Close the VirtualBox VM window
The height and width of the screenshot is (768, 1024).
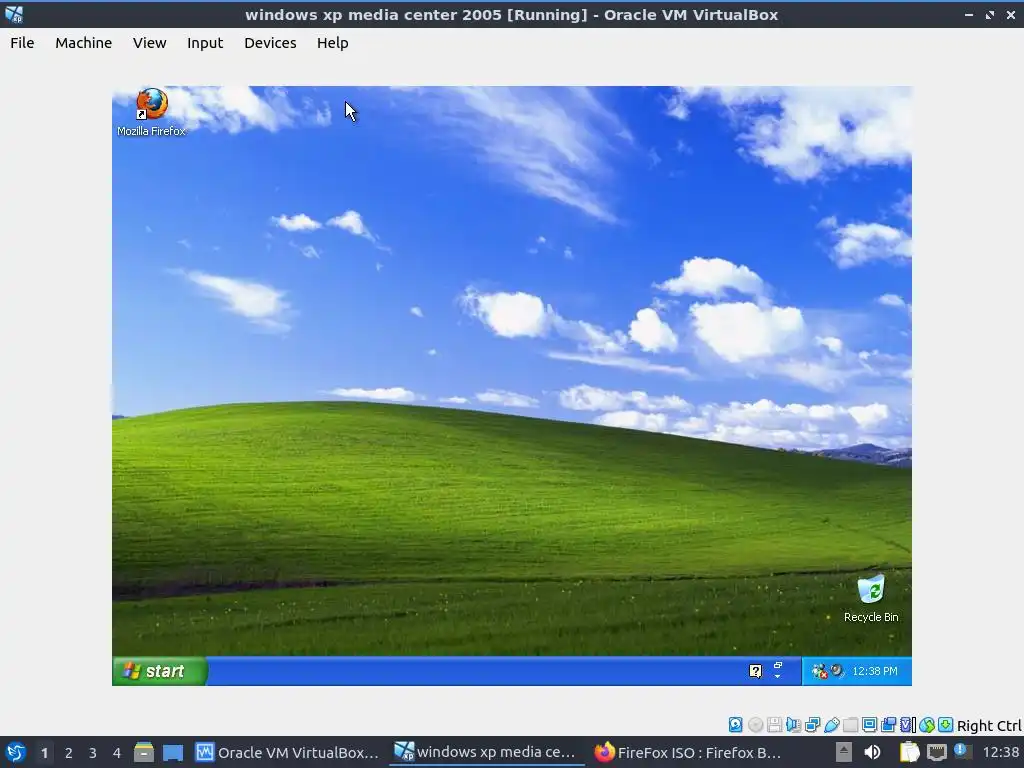click(x=1010, y=14)
